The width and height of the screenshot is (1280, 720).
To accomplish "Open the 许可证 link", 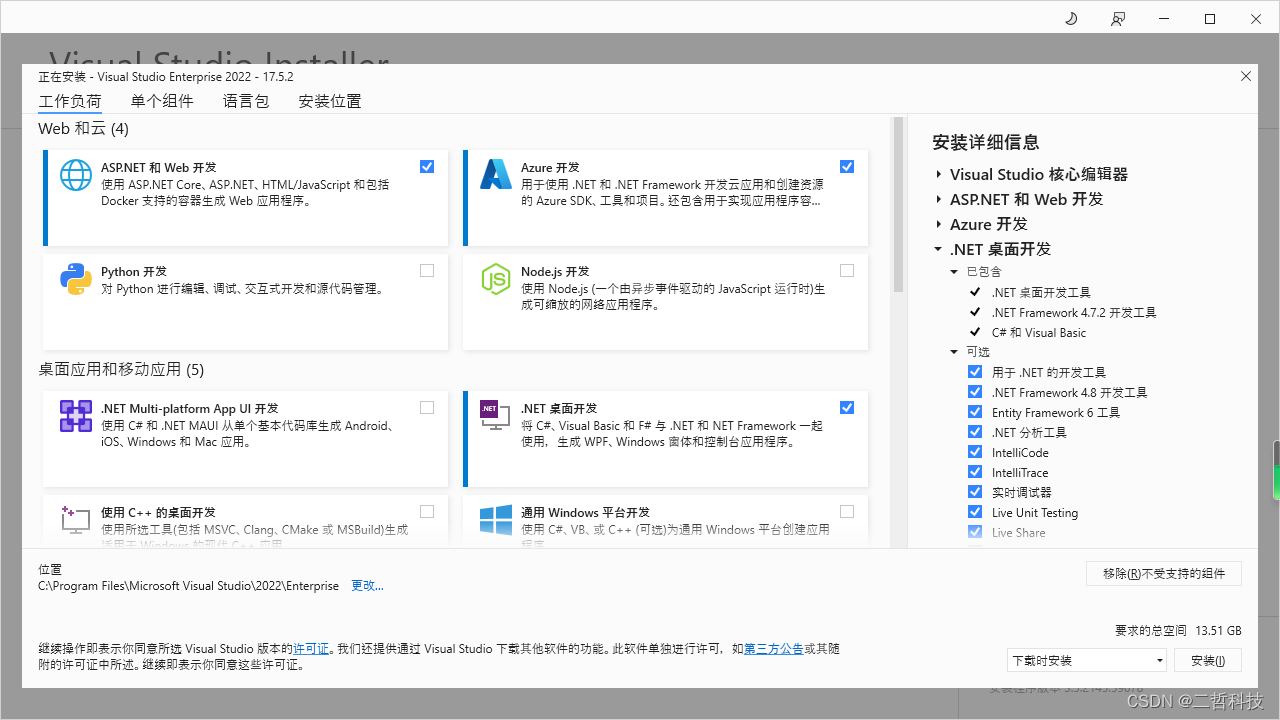I will [x=311, y=649].
